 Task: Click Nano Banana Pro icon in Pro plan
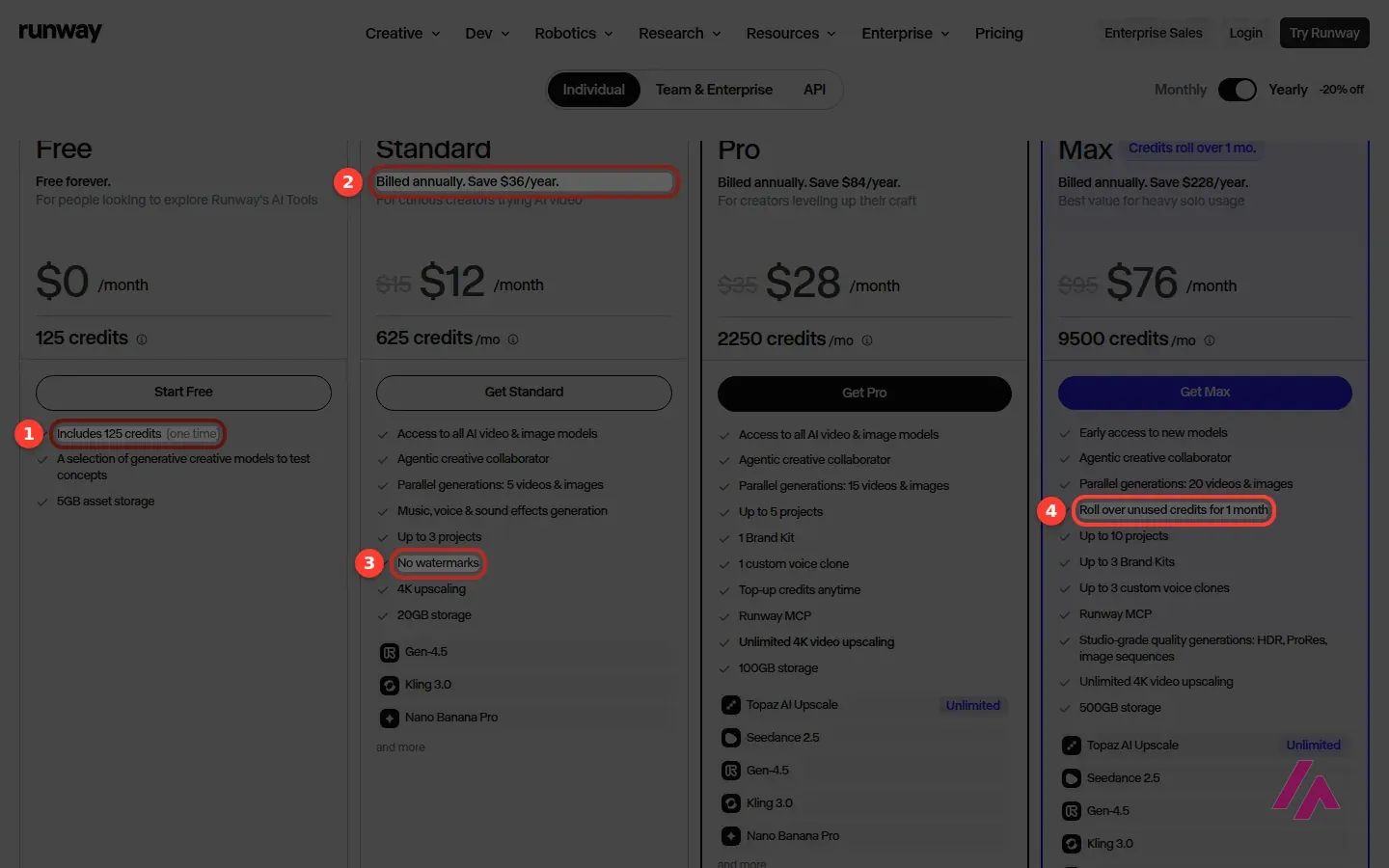click(731, 836)
